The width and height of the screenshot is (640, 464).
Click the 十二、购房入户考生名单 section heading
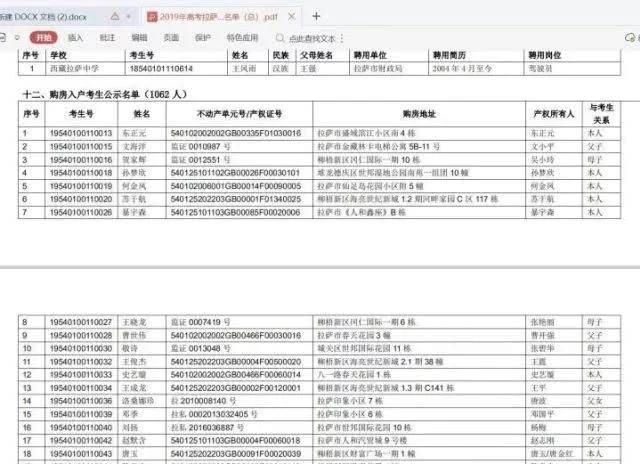92,95
